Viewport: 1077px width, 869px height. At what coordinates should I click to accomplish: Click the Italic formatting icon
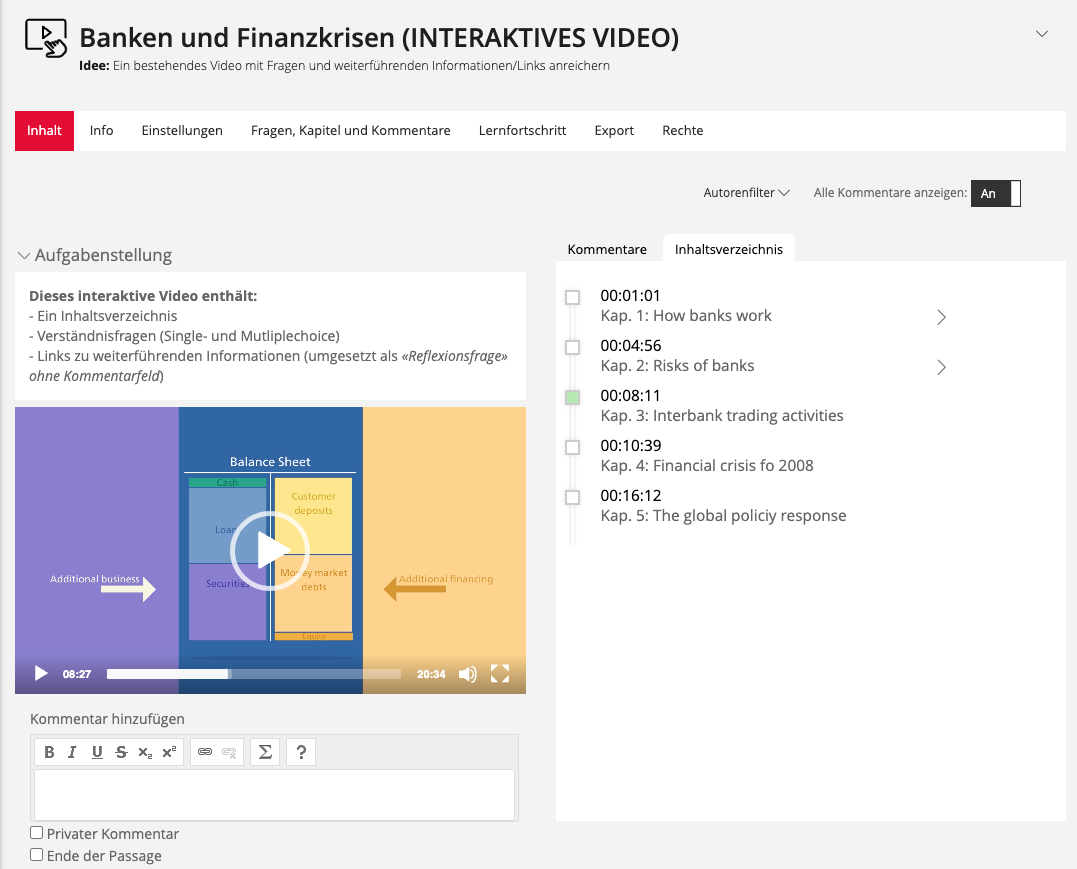(72, 752)
